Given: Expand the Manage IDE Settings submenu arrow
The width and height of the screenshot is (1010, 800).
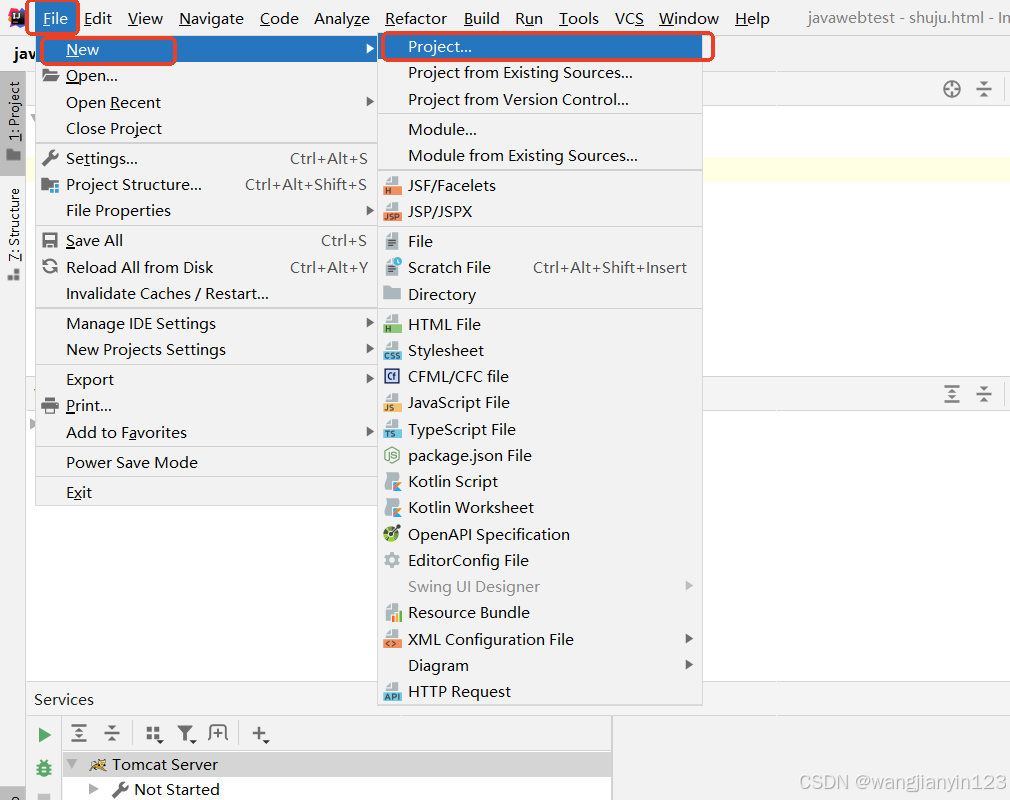Looking at the screenshot, I should coord(370,323).
